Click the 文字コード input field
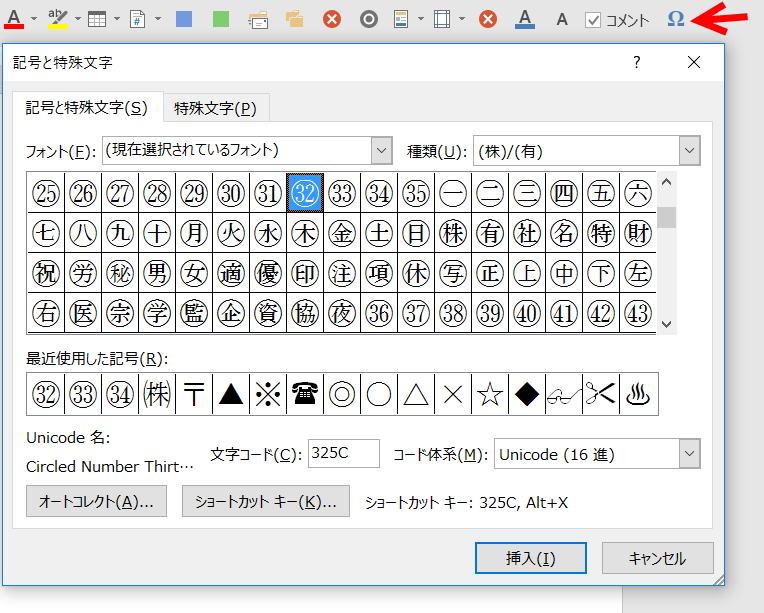This screenshot has height=613, width=764. pyautogui.click(x=343, y=453)
